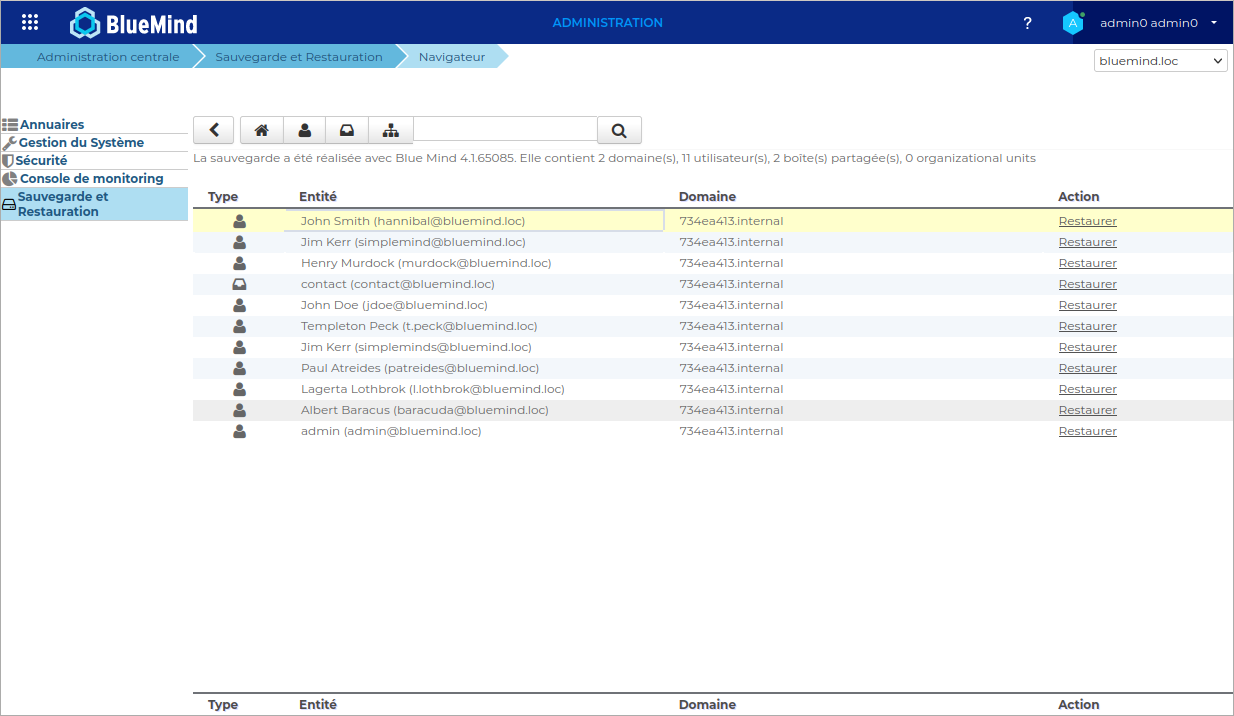Click user type icon for Templeton Peck
The width and height of the screenshot is (1234, 716).
click(x=239, y=326)
